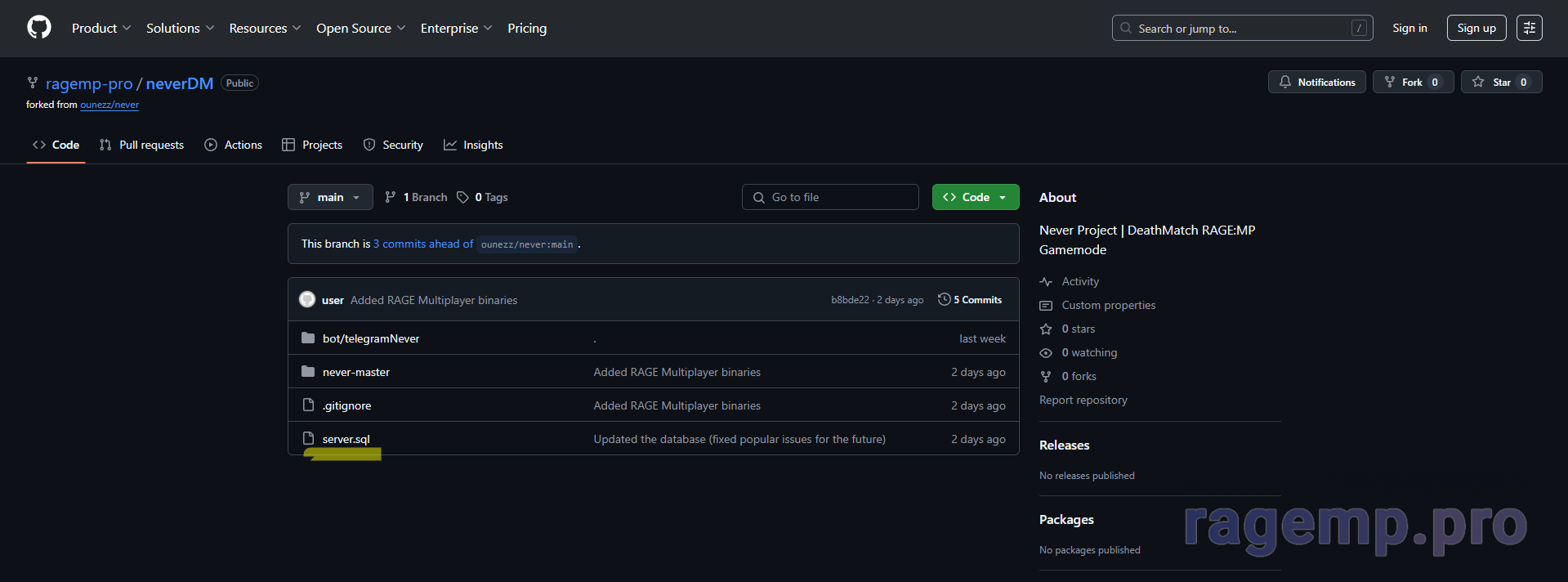The image size is (1568, 582).
Task: Switch to the Pull requests tab
Action: point(141,145)
